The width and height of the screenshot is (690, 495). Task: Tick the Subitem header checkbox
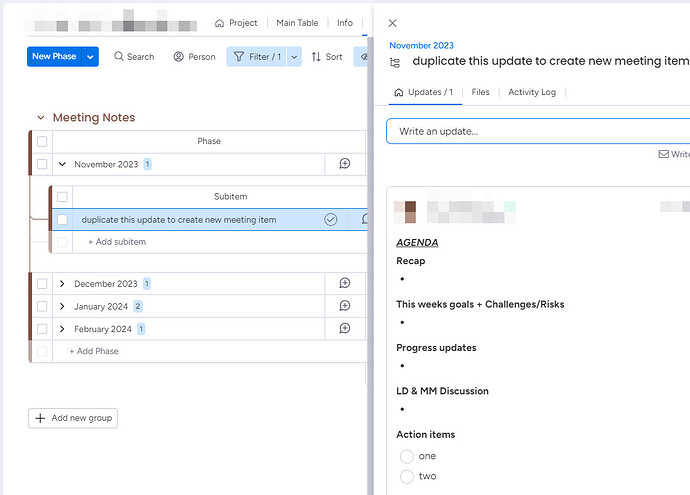point(62,197)
